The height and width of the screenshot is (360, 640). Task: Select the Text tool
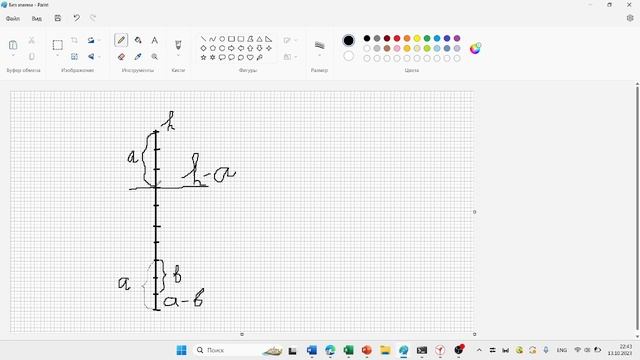154,40
